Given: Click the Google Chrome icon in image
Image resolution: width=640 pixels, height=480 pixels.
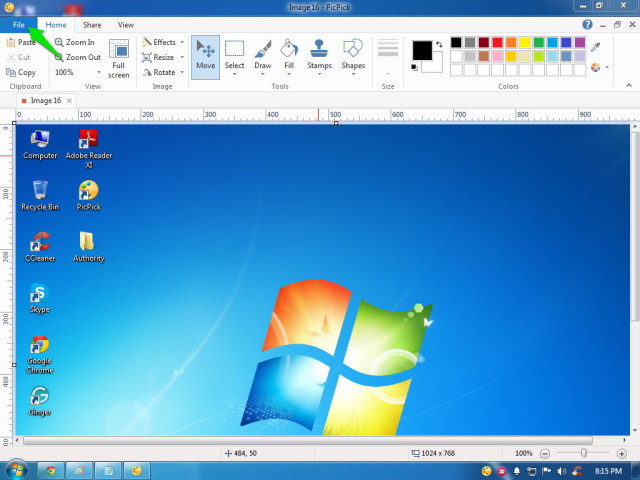Looking at the screenshot, I should tap(40, 355).
